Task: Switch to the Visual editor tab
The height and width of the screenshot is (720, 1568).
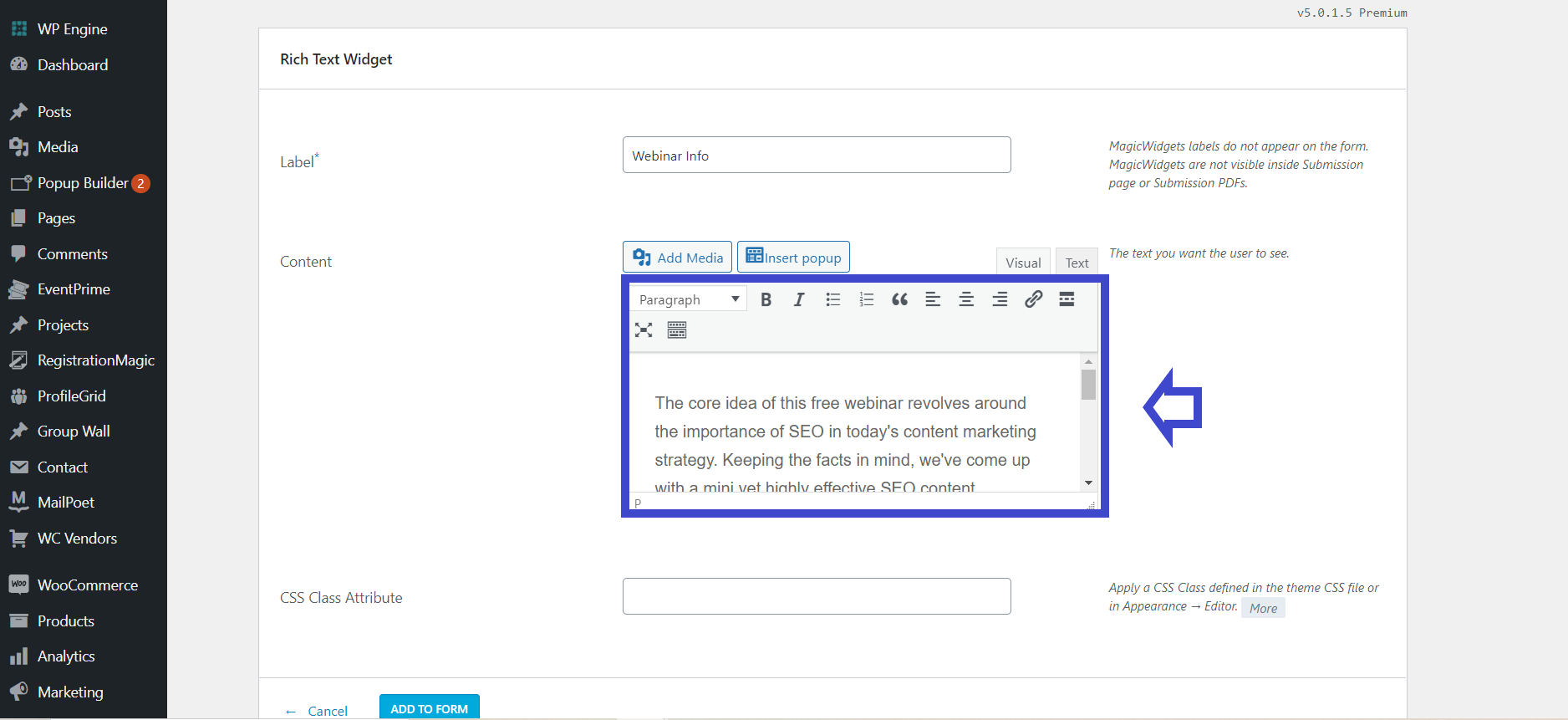Action: 1023,263
